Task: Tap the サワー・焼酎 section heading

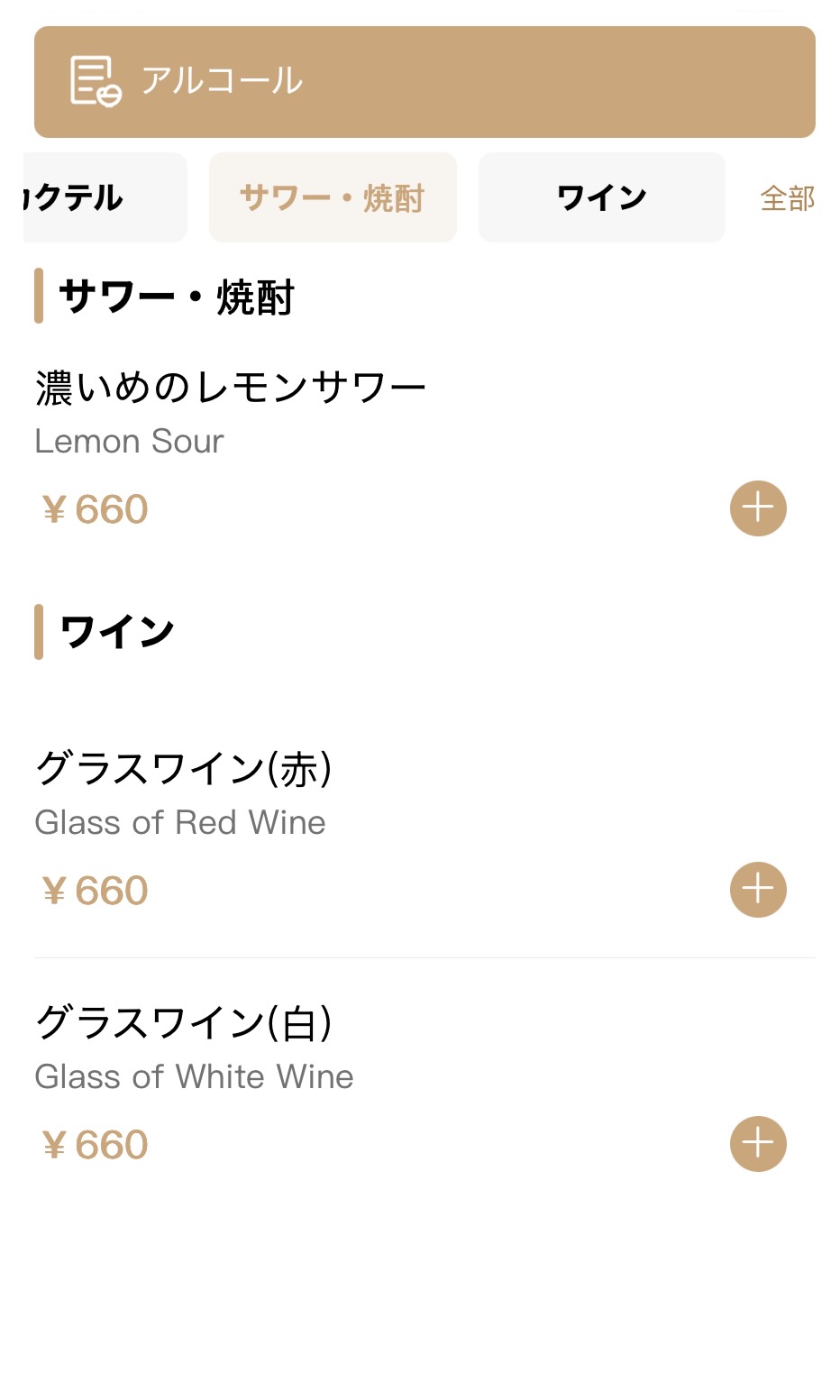Action: tap(177, 297)
